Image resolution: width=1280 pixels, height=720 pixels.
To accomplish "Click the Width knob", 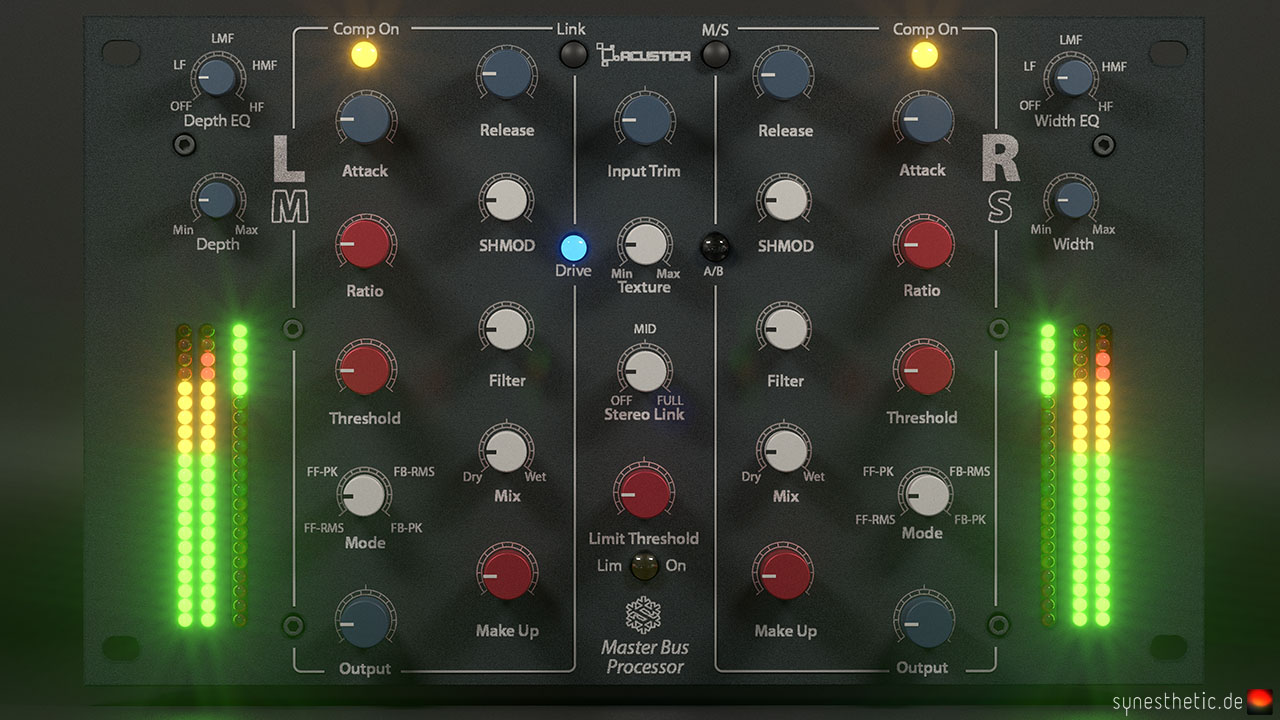I will tap(1072, 200).
